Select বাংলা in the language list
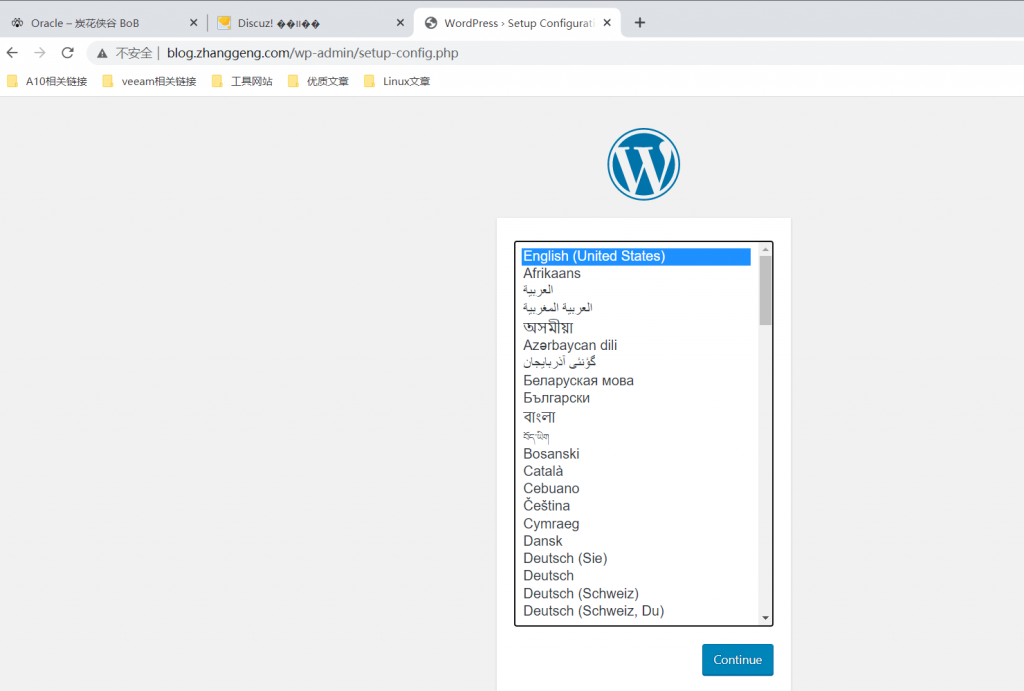This screenshot has width=1024, height=691. (x=636, y=417)
